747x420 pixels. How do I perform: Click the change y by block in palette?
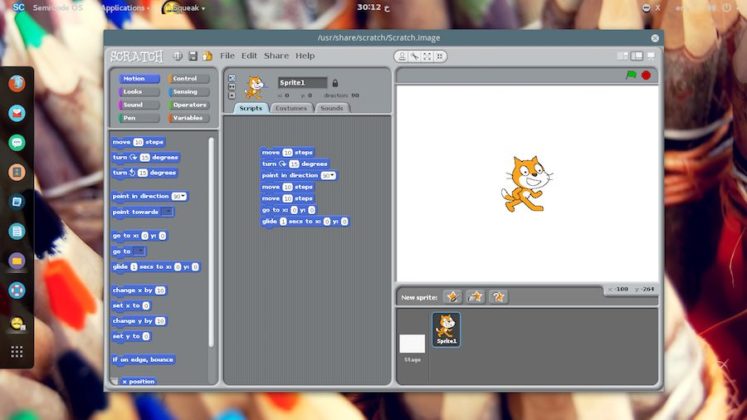pos(139,321)
